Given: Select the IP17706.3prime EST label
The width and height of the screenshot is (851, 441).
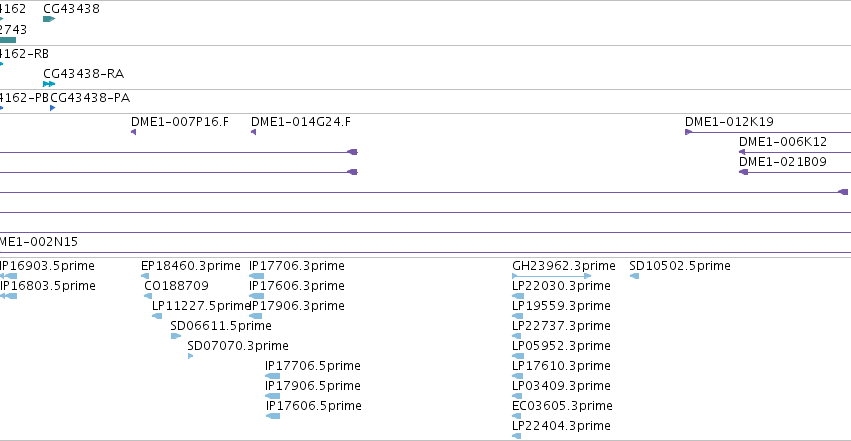Looking at the screenshot, I should (x=297, y=266).
